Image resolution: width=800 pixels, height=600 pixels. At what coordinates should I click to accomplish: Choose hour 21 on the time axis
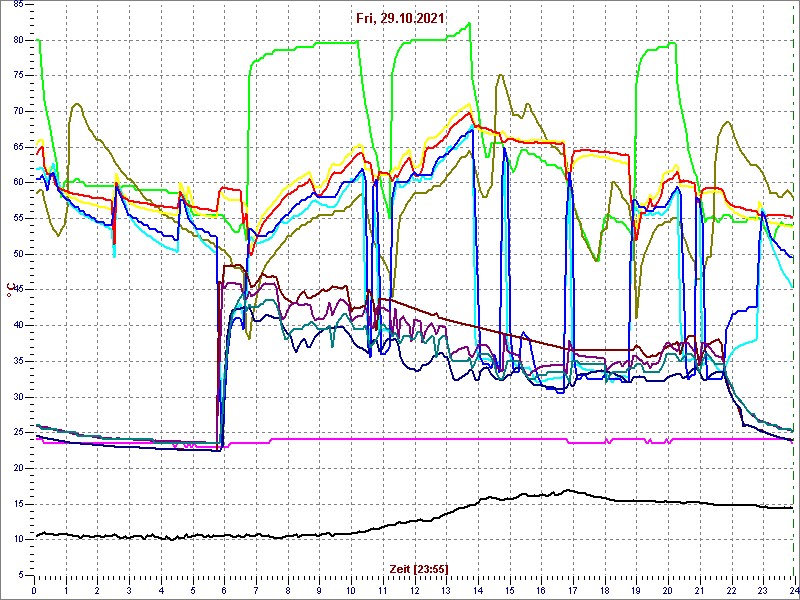(699, 591)
